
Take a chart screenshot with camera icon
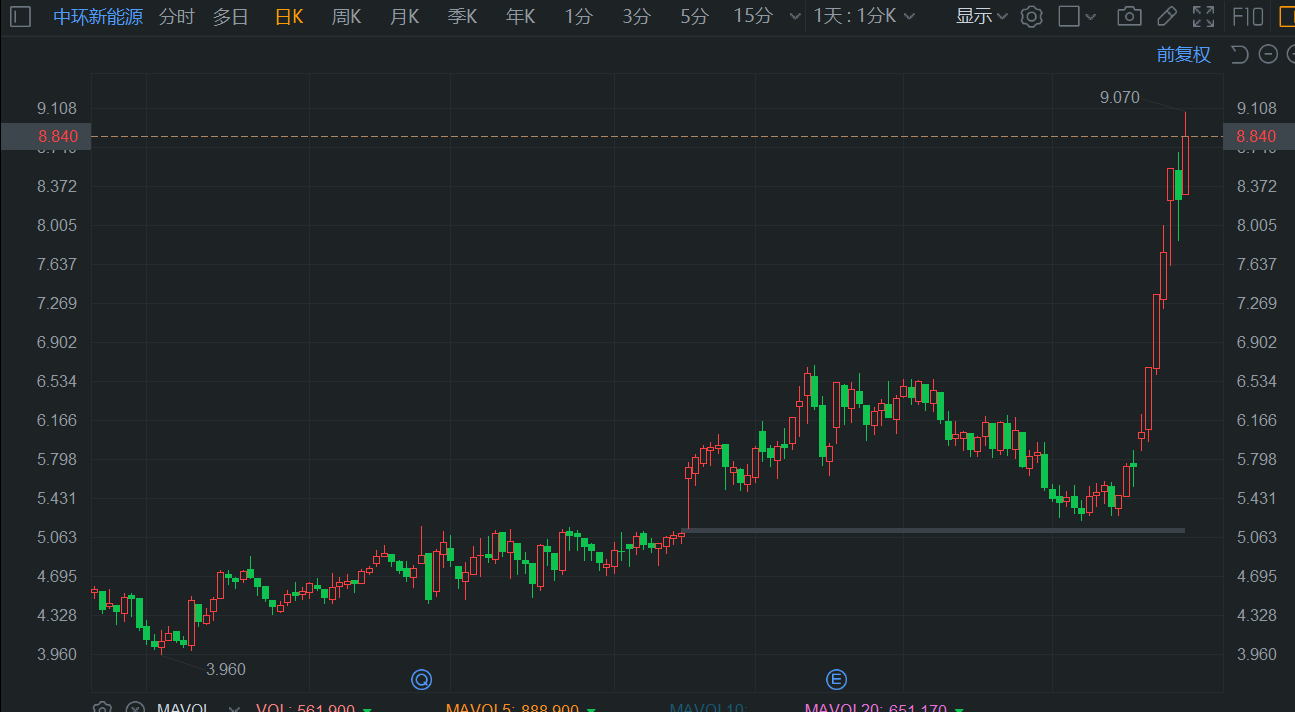pyautogui.click(x=1130, y=16)
